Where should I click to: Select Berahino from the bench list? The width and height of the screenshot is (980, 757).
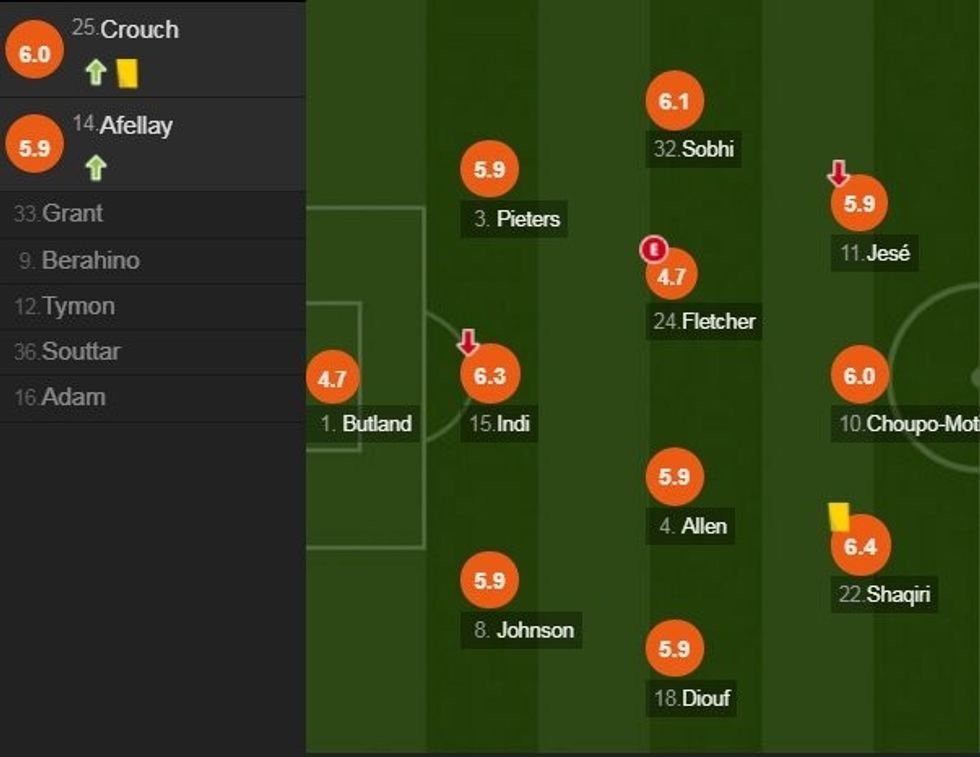[x=90, y=260]
